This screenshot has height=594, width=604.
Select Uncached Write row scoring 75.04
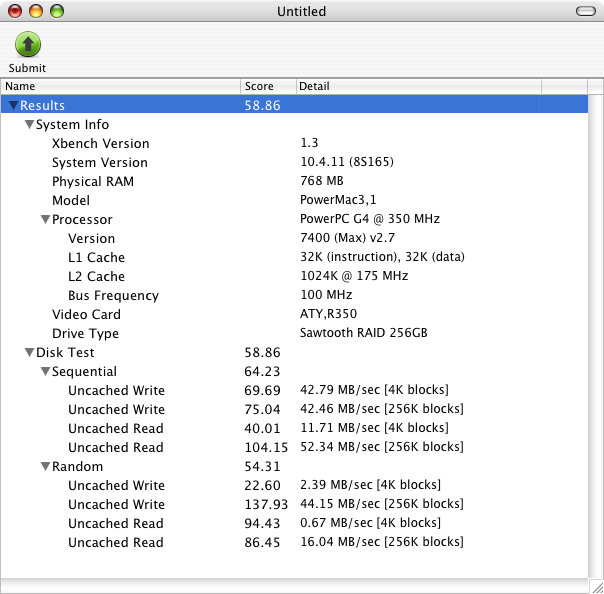pyautogui.click(x=294, y=409)
